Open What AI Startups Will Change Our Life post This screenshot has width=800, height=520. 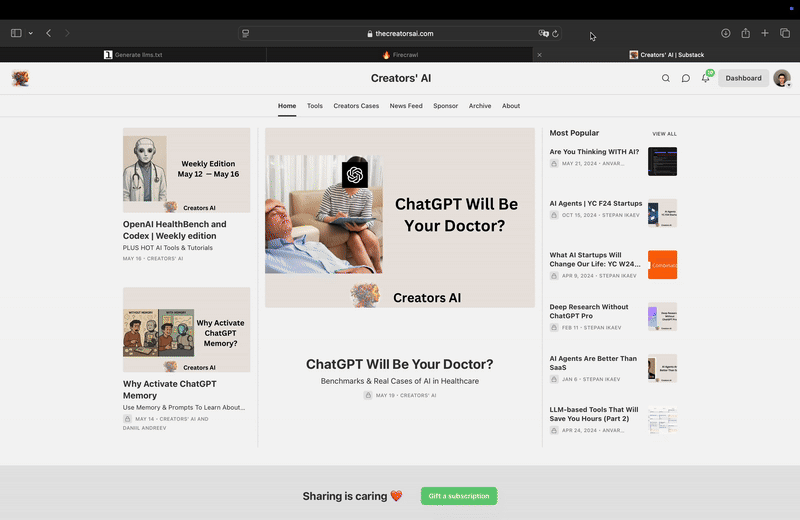point(595,259)
